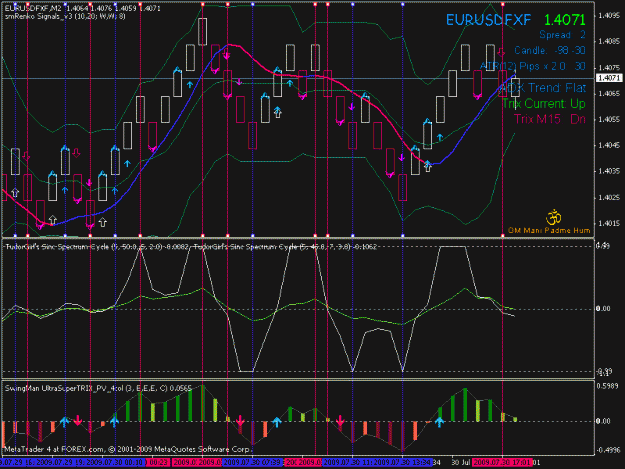Click the large blue EURUSDFXF symbol label
625x469 pixels.
coord(488,20)
